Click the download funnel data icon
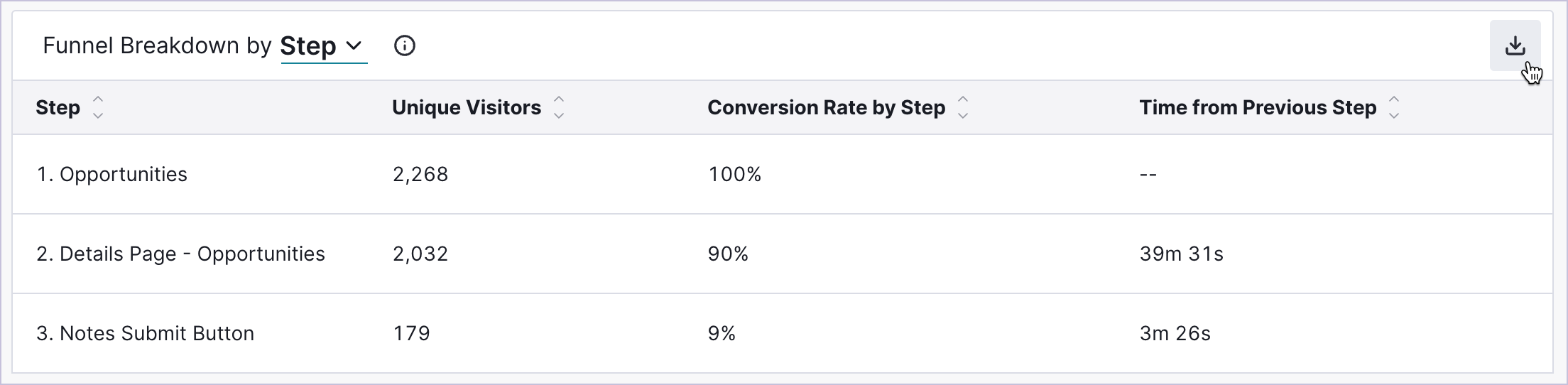 coord(1515,46)
